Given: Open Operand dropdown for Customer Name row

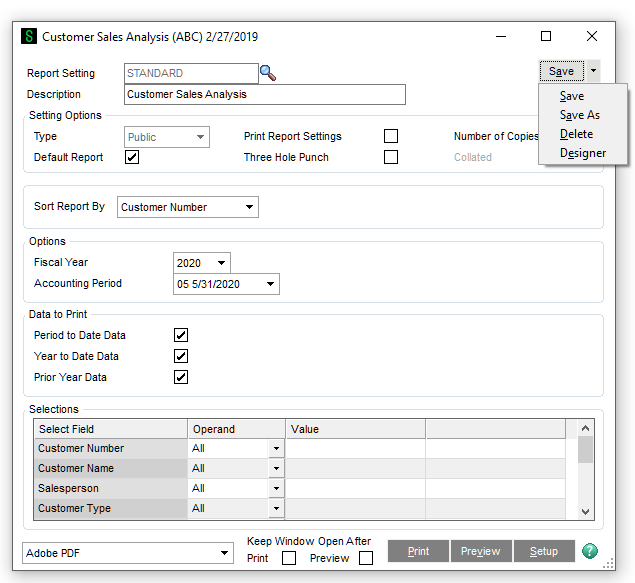Looking at the screenshot, I should click(x=276, y=469).
